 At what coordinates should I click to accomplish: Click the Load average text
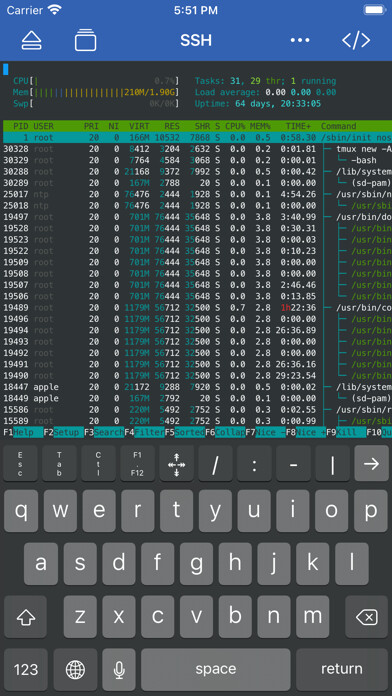click(265, 92)
